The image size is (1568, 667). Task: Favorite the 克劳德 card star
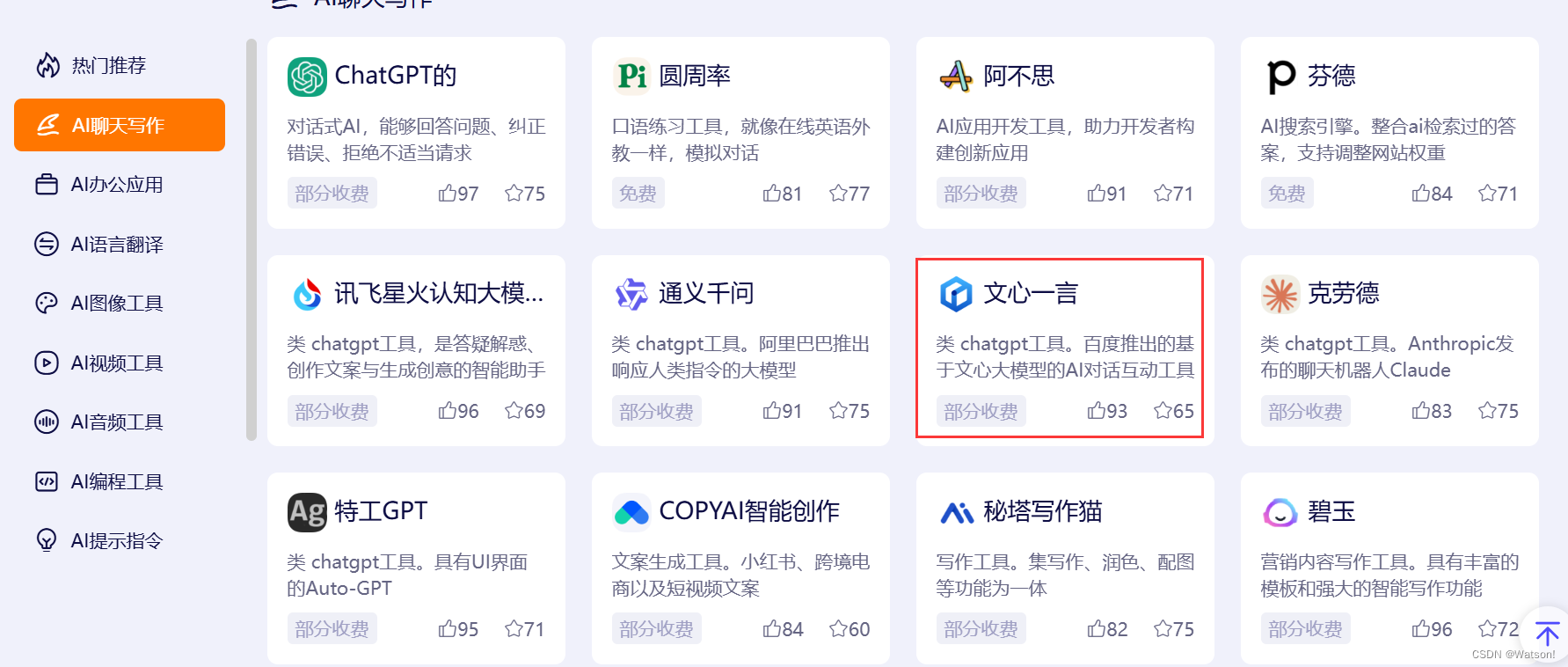coord(1499,411)
